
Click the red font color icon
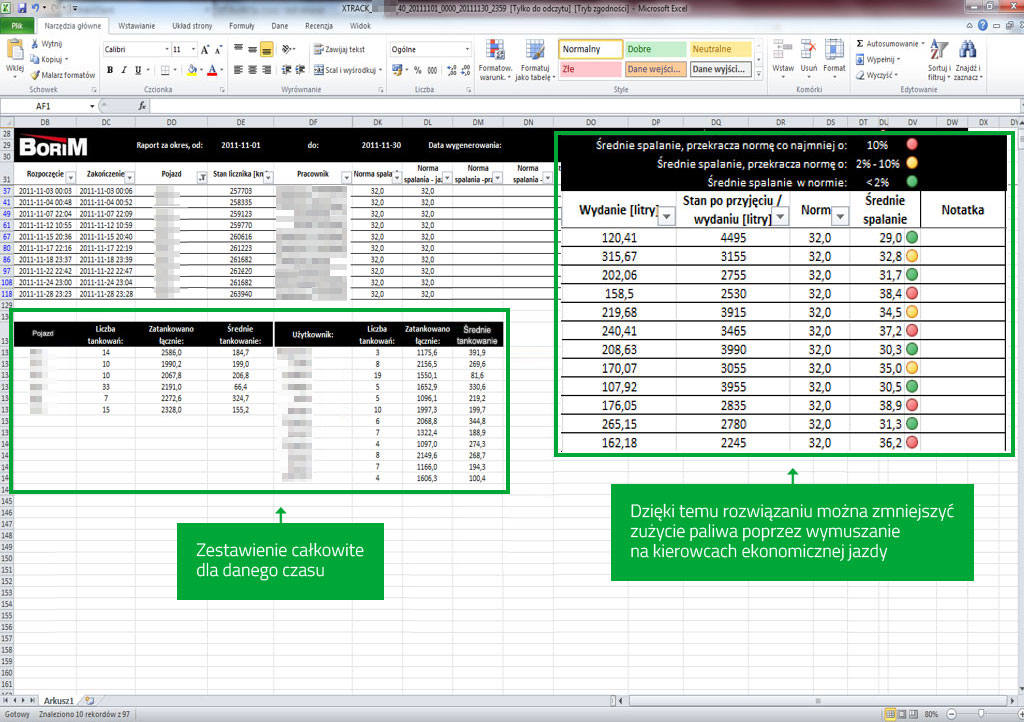click(212, 70)
